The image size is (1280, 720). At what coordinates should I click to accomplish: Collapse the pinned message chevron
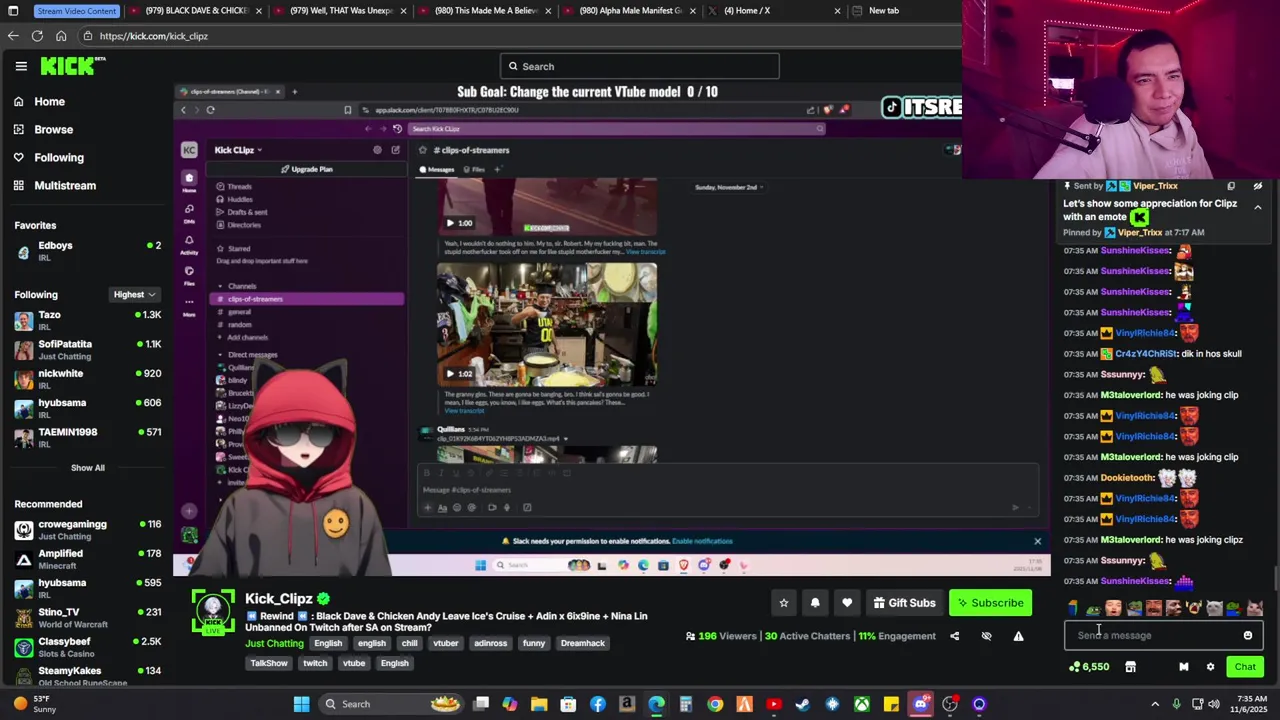1258,208
